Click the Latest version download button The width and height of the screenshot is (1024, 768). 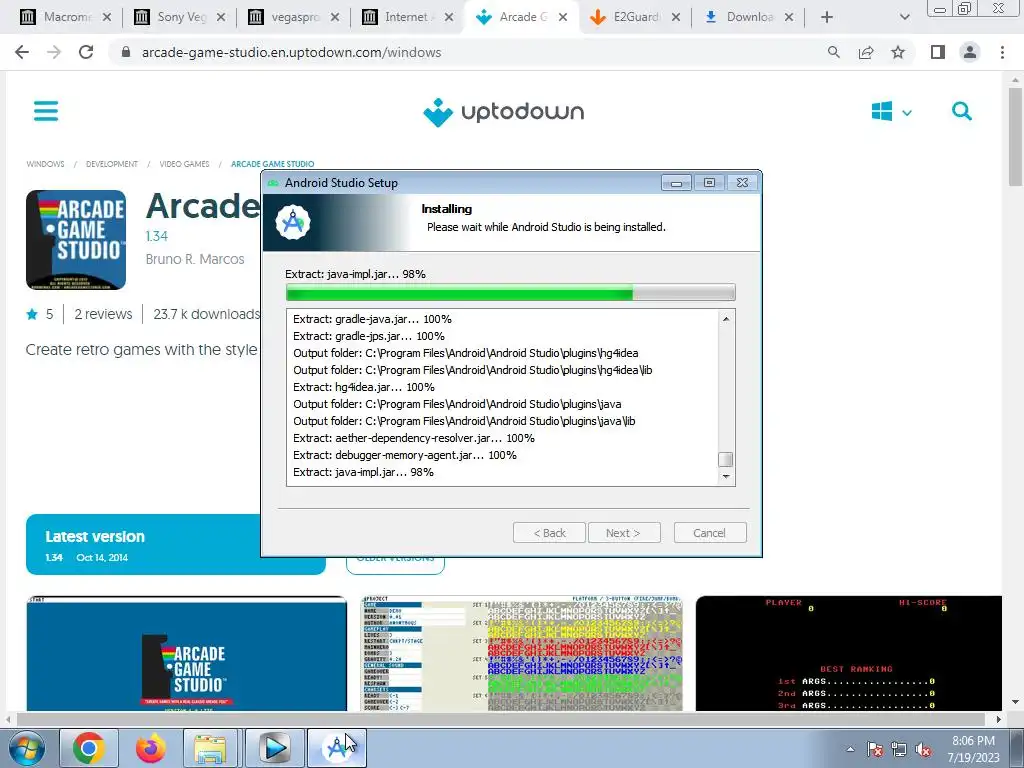click(176, 544)
